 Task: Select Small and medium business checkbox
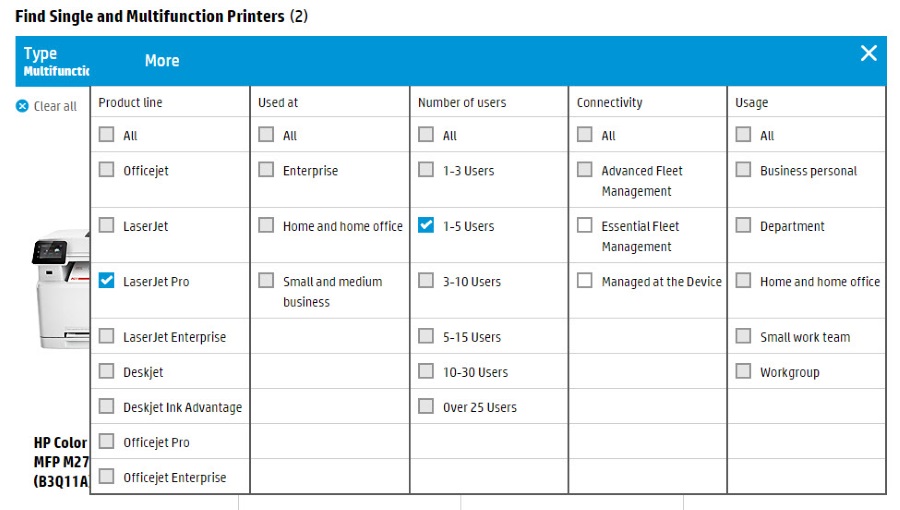266,281
